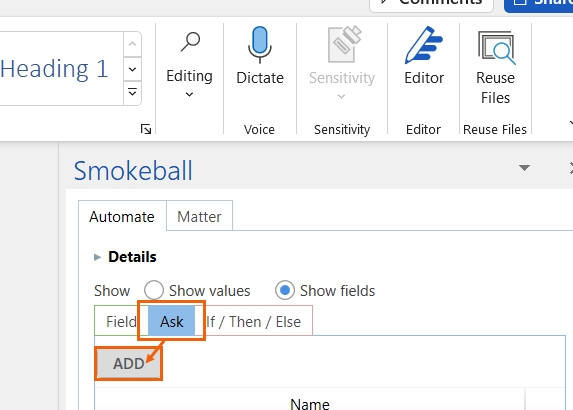The image size is (573, 410).
Task: Click the ADD button
Action: (x=129, y=364)
